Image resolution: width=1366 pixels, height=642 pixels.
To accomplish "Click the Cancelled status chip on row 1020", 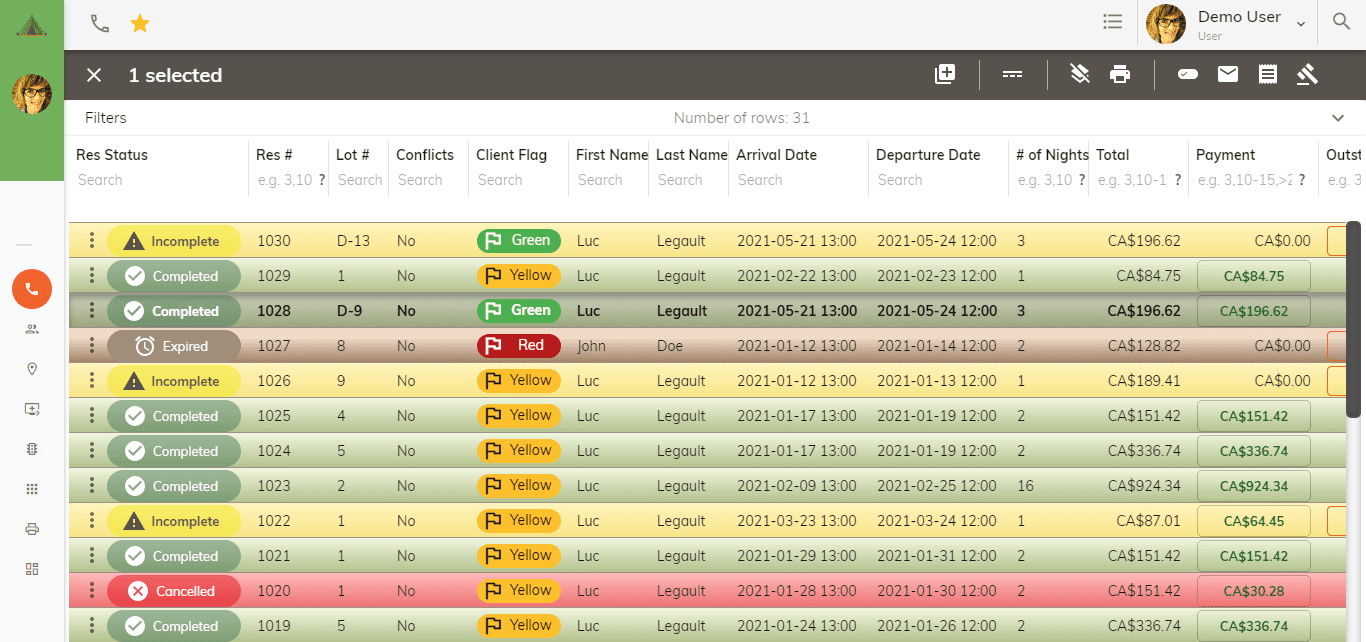I will pos(174,591).
